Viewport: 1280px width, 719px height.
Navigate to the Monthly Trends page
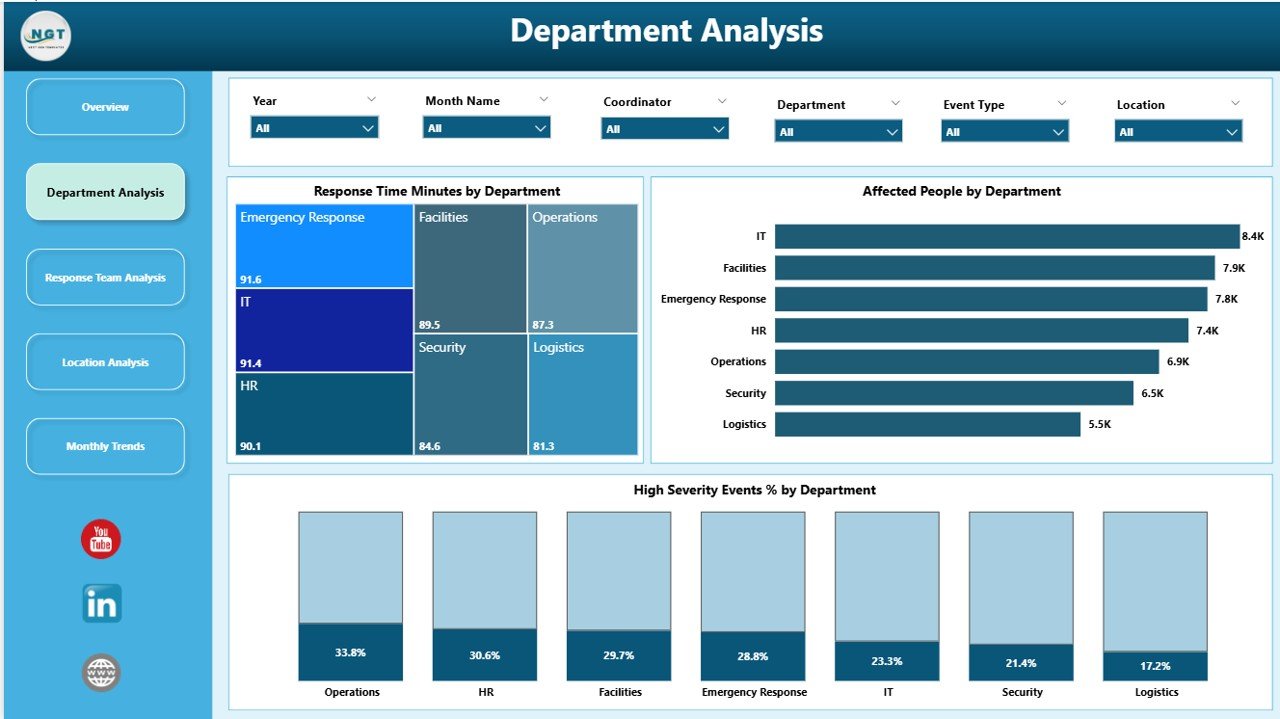(104, 446)
